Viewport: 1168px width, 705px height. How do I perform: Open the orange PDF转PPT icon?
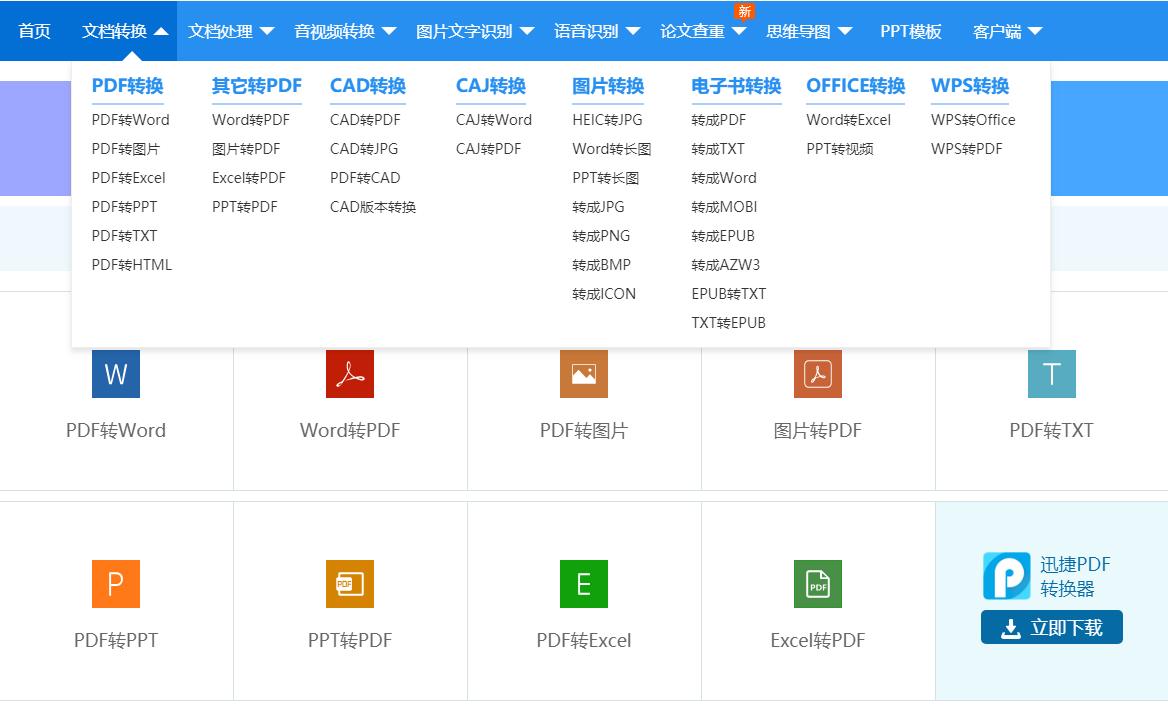click(116, 583)
